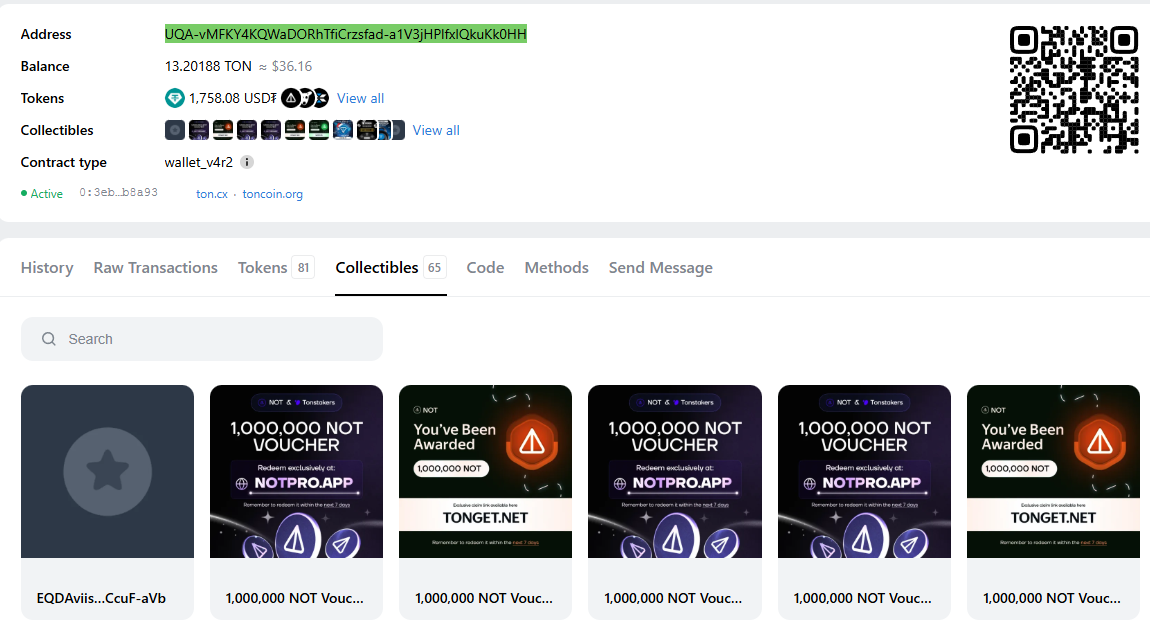This screenshot has height=626, width=1150.
Task: Open the first orange awarded mini collectible
Action: click(x=223, y=130)
